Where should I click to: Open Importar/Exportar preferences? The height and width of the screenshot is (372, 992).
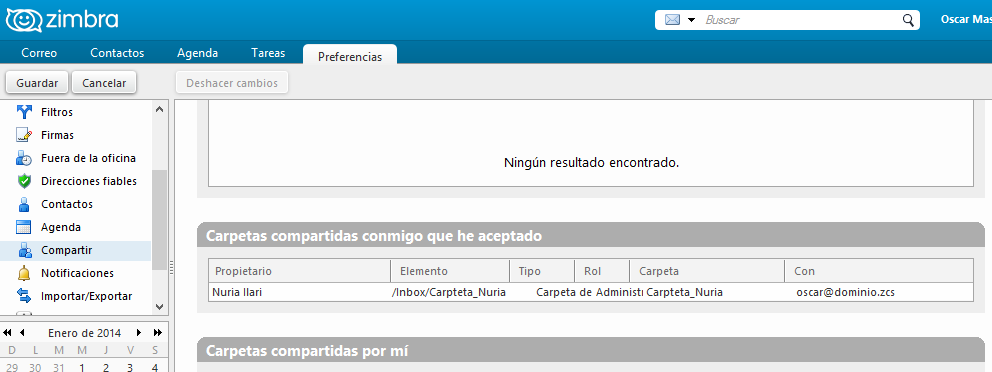[x=87, y=296]
